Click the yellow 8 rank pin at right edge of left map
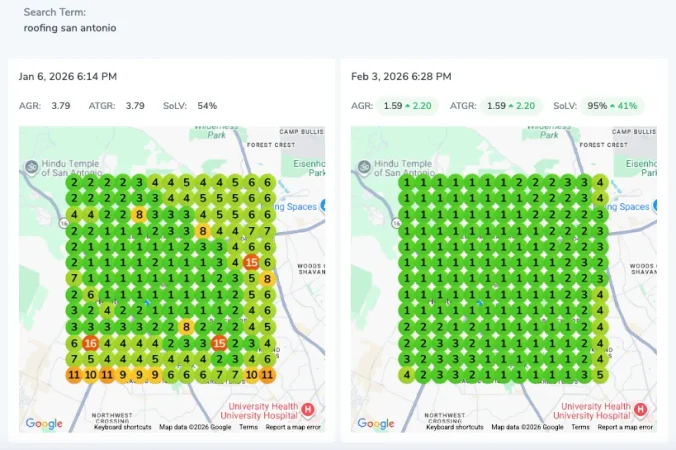The height and width of the screenshot is (450, 676). point(267,279)
